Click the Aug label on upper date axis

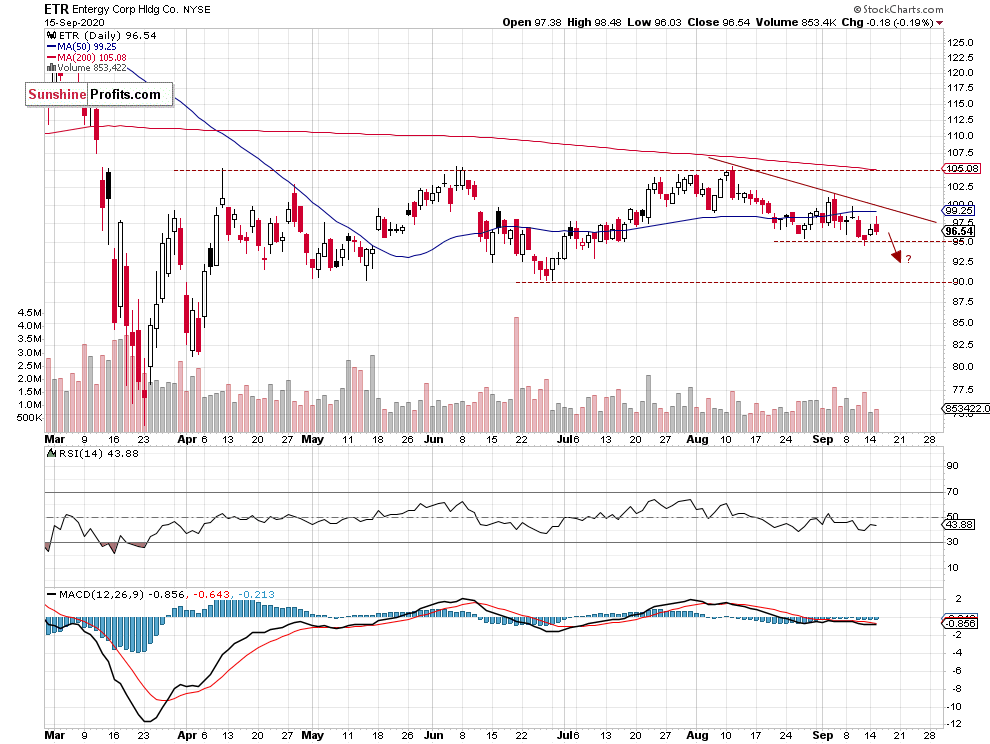pyautogui.click(x=696, y=439)
